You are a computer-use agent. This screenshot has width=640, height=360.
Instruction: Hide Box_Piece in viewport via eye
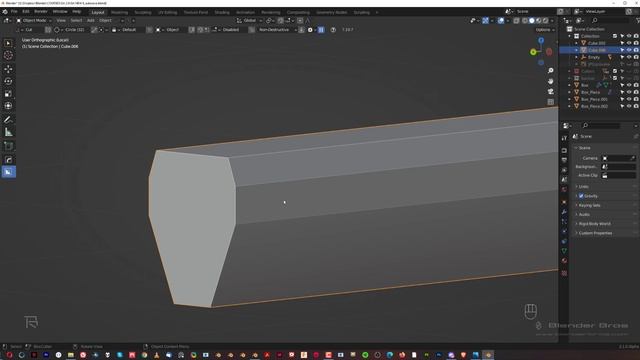point(629,92)
